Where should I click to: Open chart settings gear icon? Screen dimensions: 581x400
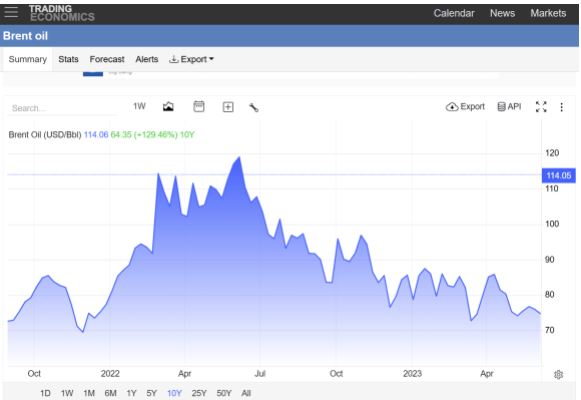tap(558, 374)
